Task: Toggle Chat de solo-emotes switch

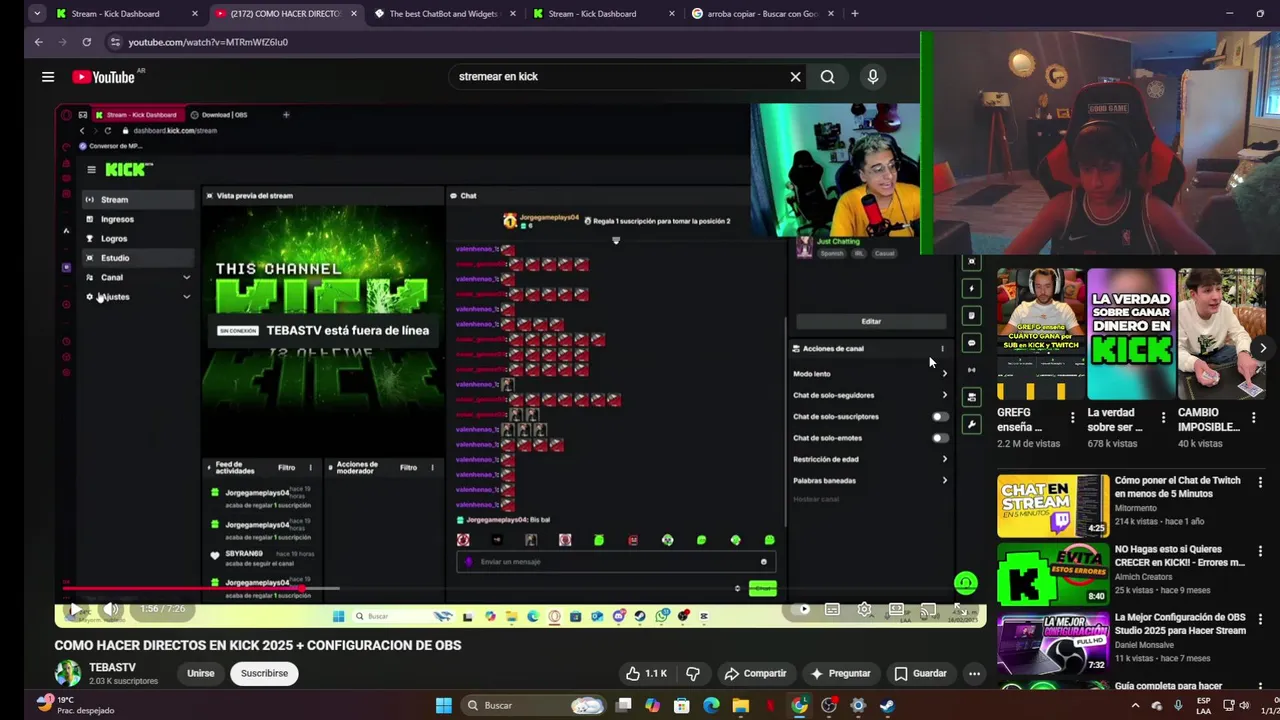Action: click(939, 438)
